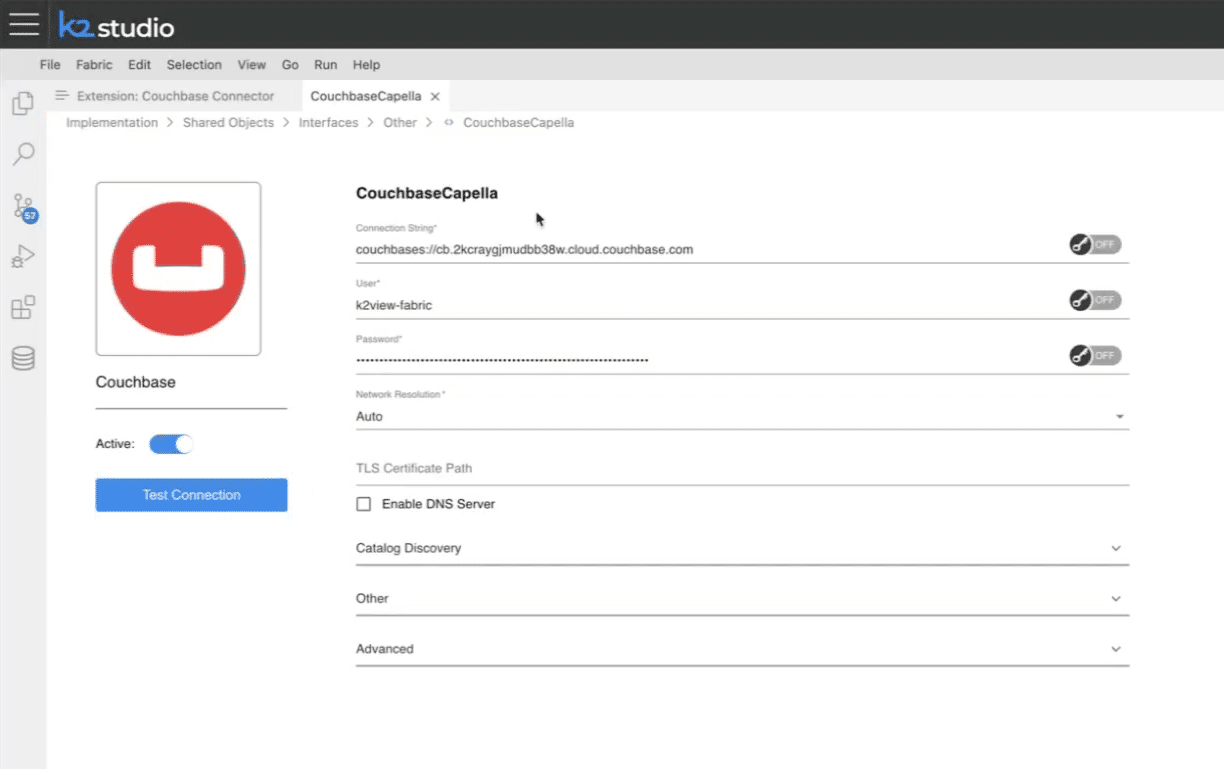Image resolution: width=1224 pixels, height=769 pixels.
Task: Switch the Password key toggle to ON
Action: [1094, 355]
